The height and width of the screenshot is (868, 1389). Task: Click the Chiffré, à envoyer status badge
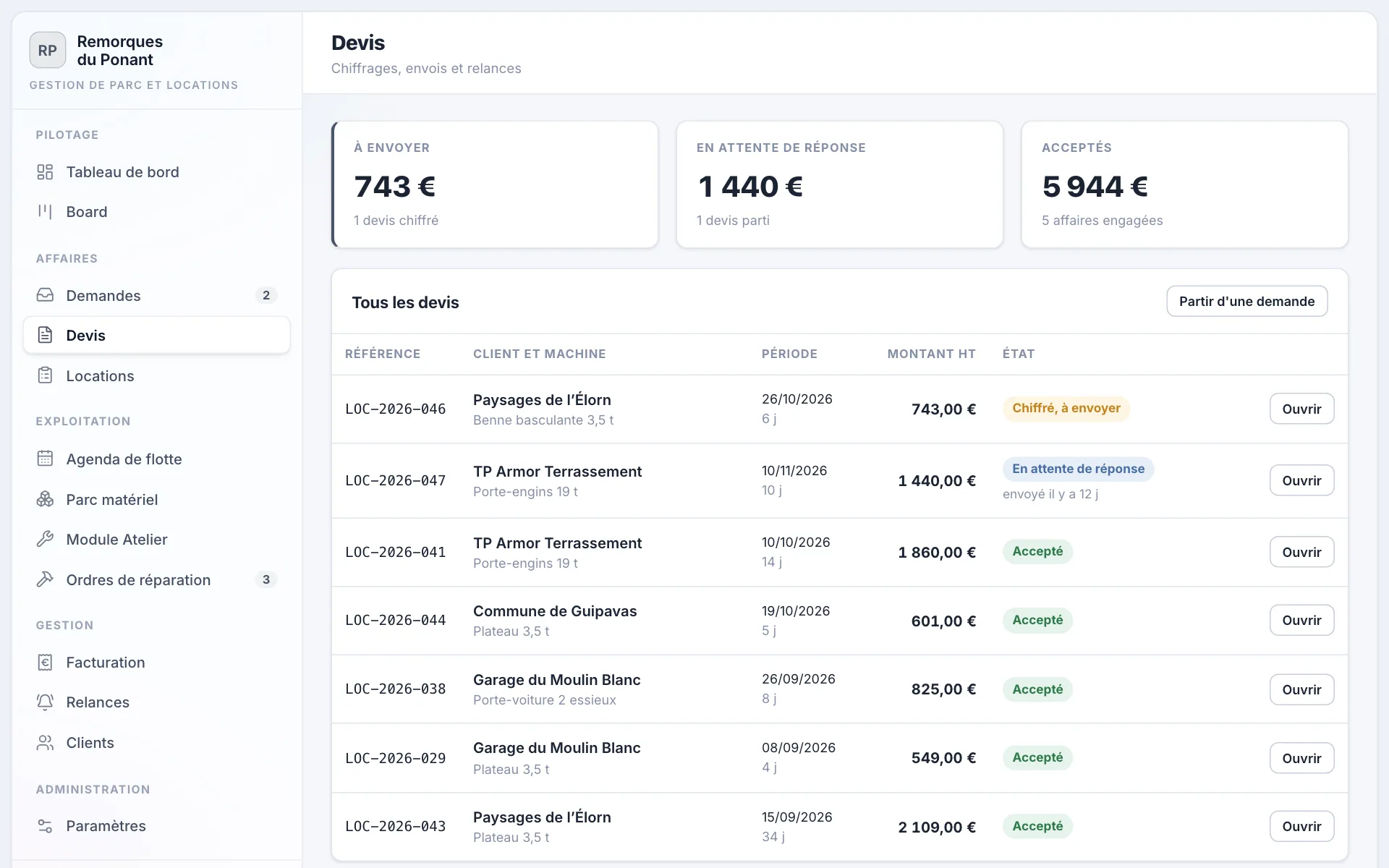(1066, 408)
